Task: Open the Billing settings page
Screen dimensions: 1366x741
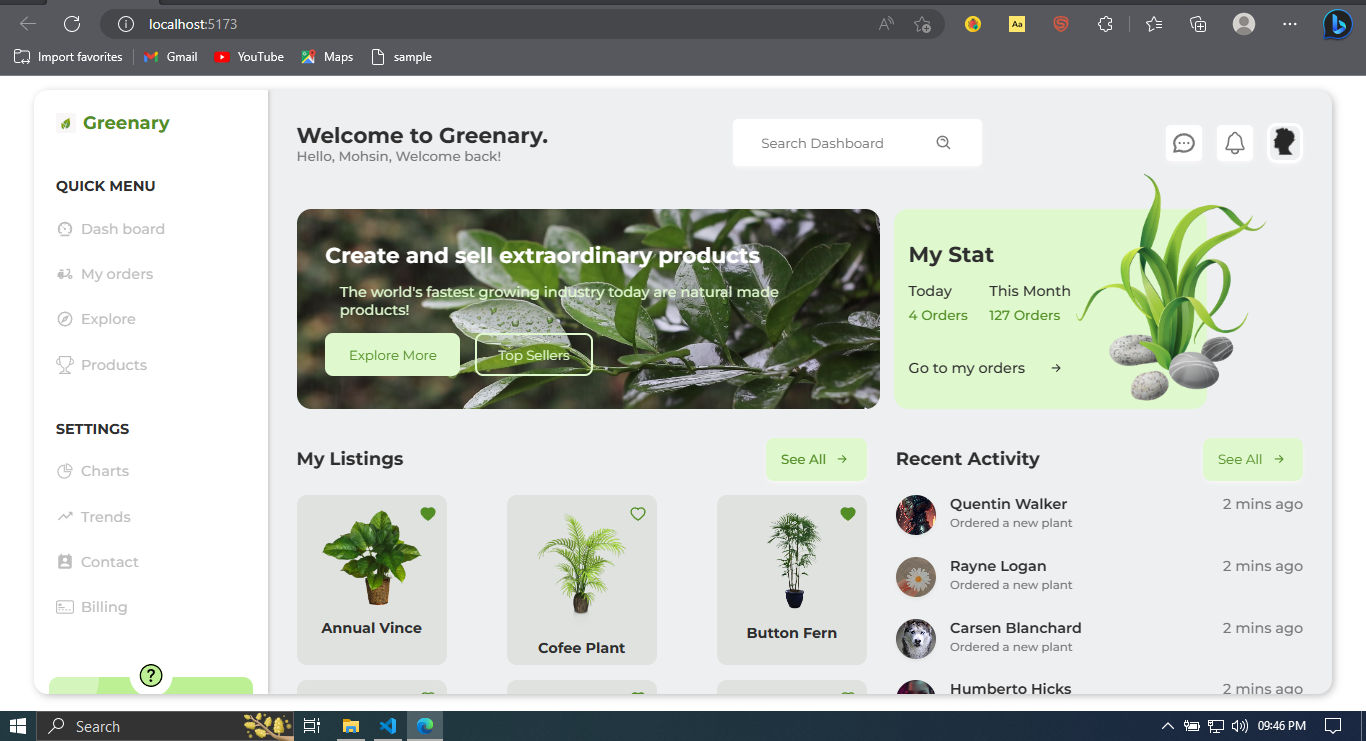Action: click(x=103, y=606)
